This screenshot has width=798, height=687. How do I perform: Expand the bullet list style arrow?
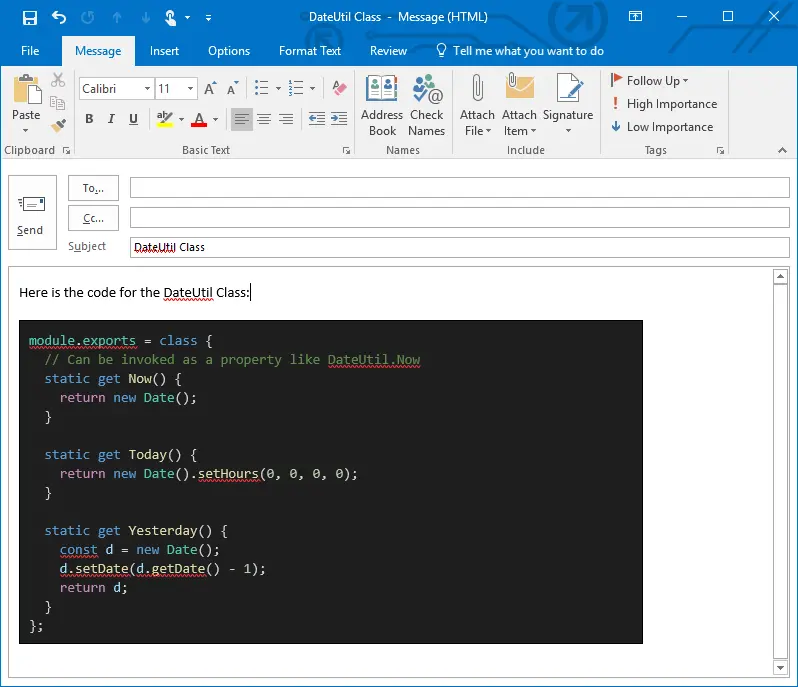pyautogui.click(x=278, y=89)
